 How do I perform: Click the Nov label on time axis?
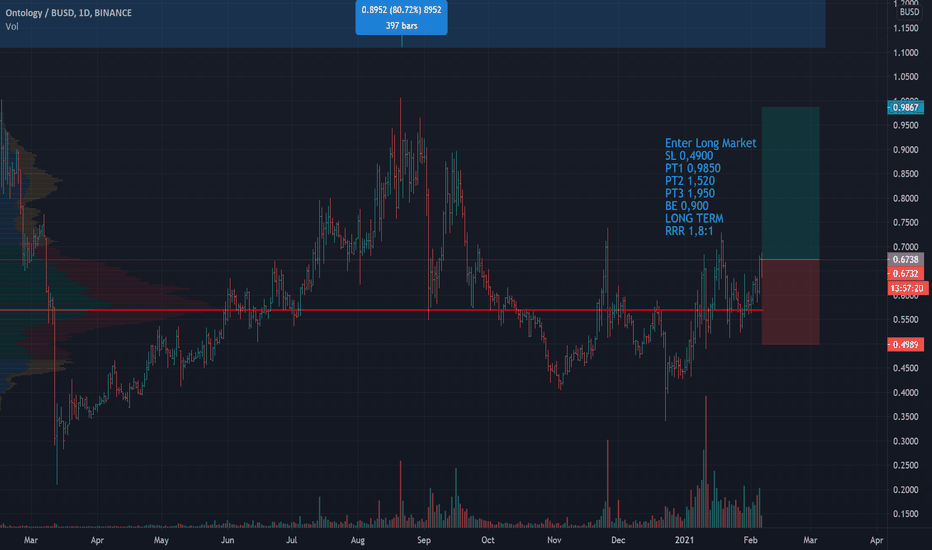point(554,540)
